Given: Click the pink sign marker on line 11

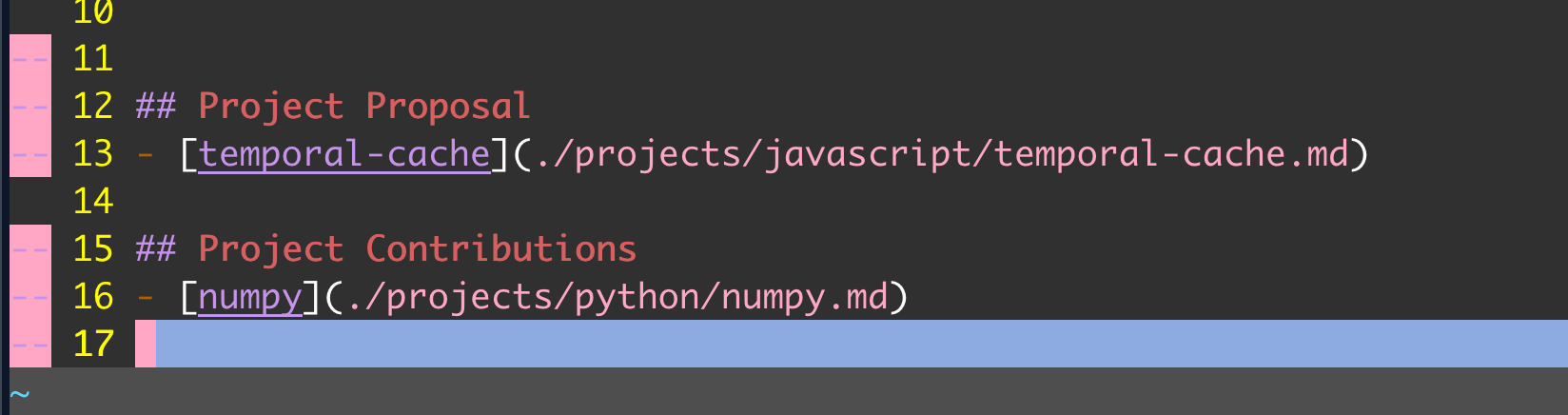Looking at the screenshot, I should [30, 58].
